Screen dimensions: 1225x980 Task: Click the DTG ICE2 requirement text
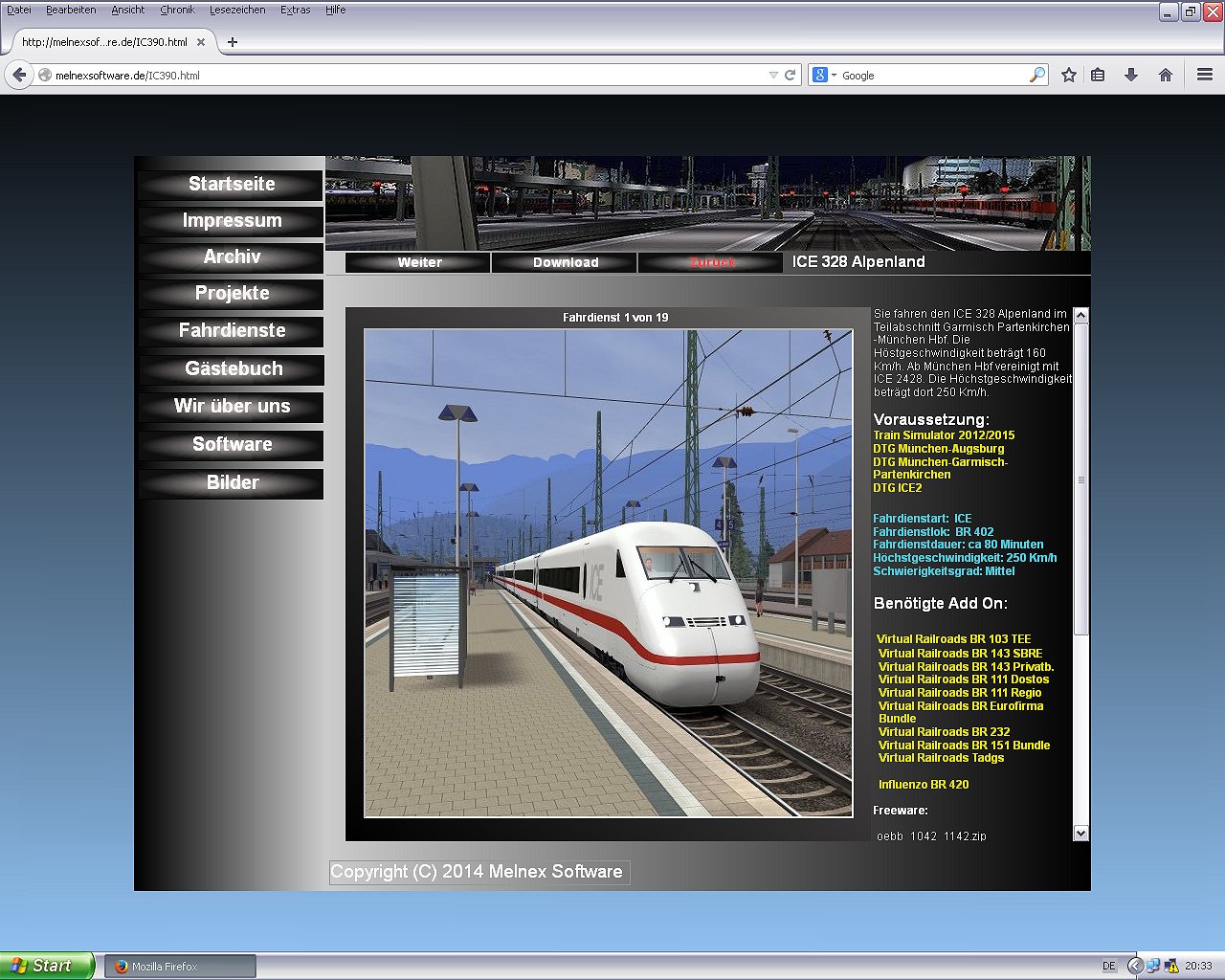(898, 488)
